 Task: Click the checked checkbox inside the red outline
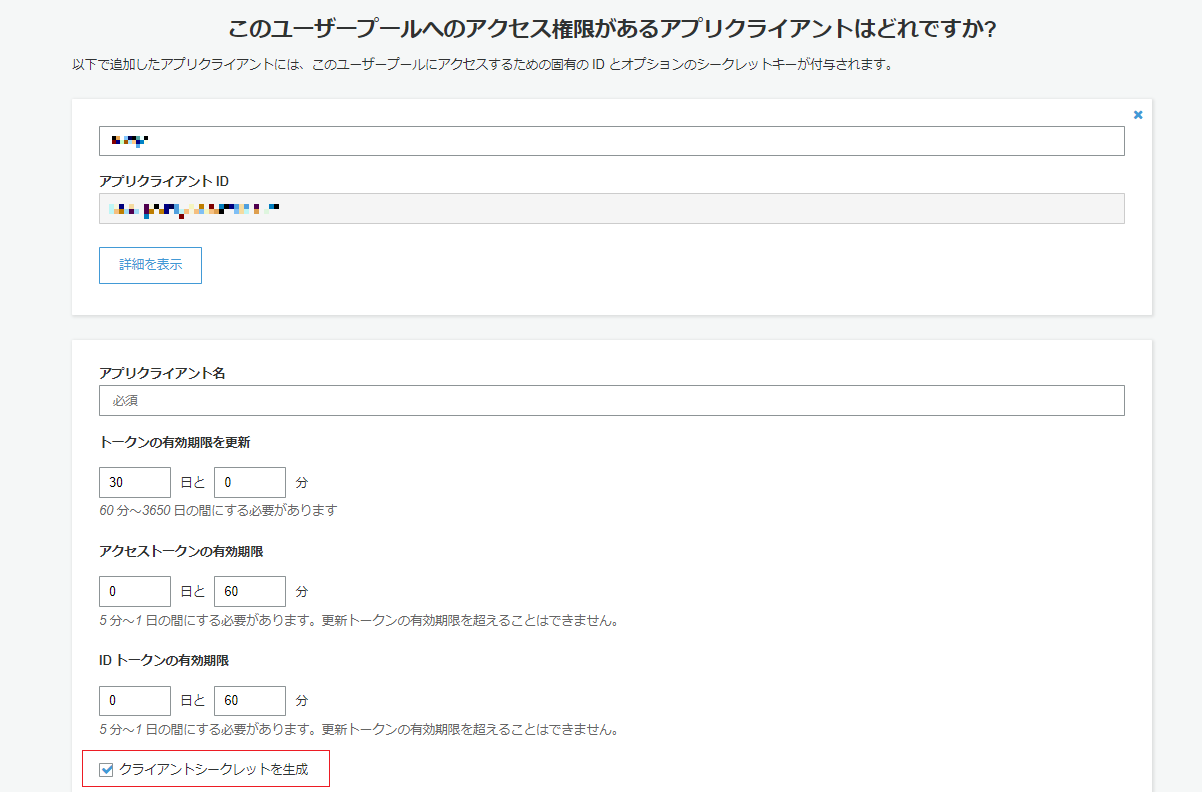click(106, 769)
